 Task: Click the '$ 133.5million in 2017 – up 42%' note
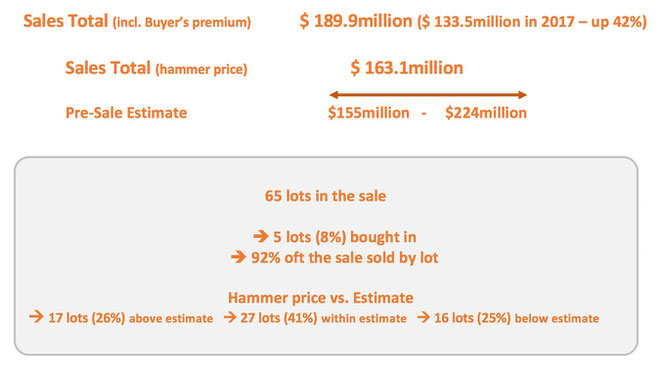(x=532, y=22)
